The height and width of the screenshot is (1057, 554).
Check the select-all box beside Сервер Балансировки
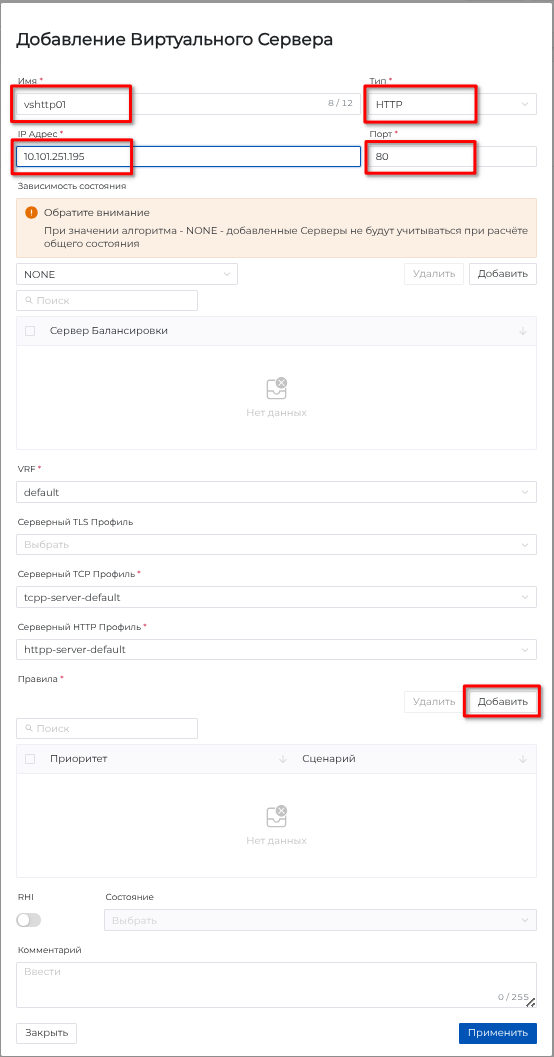click(x=30, y=331)
